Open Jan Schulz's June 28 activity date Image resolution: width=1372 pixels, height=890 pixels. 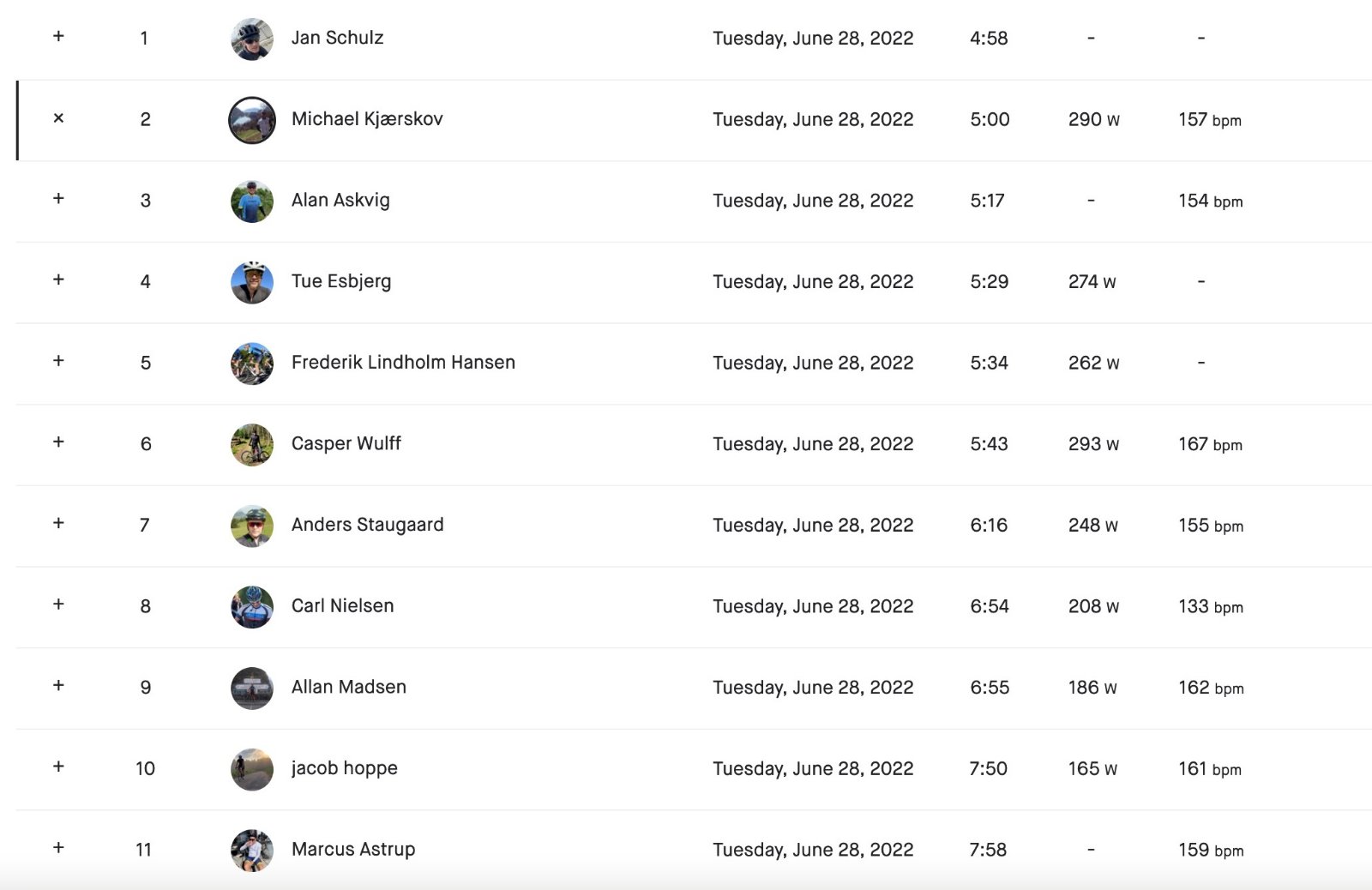813,39
